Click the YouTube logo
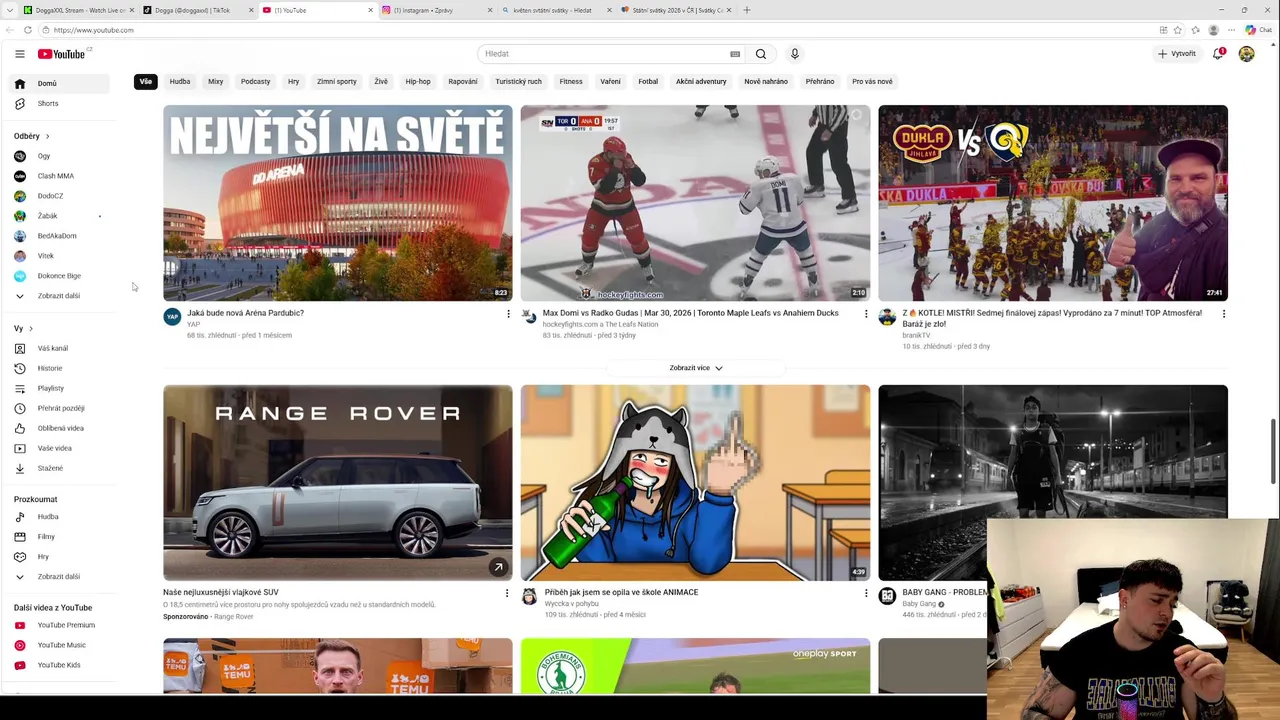 [62, 54]
